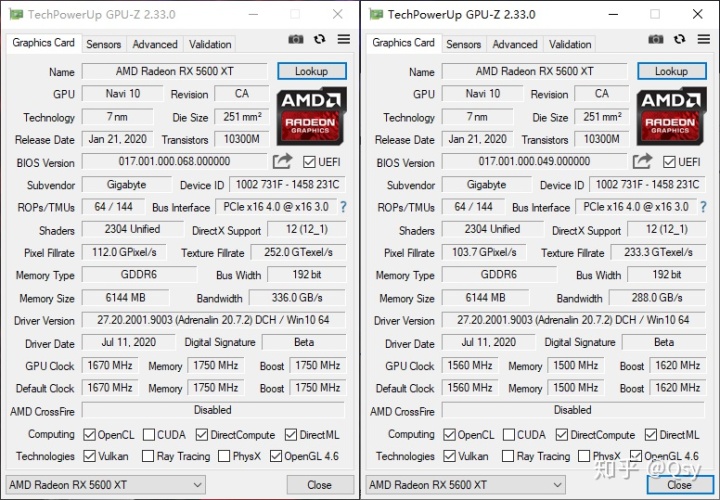Click the AMD Radeon logo in right window
The image size is (720, 500).
pos(671,116)
